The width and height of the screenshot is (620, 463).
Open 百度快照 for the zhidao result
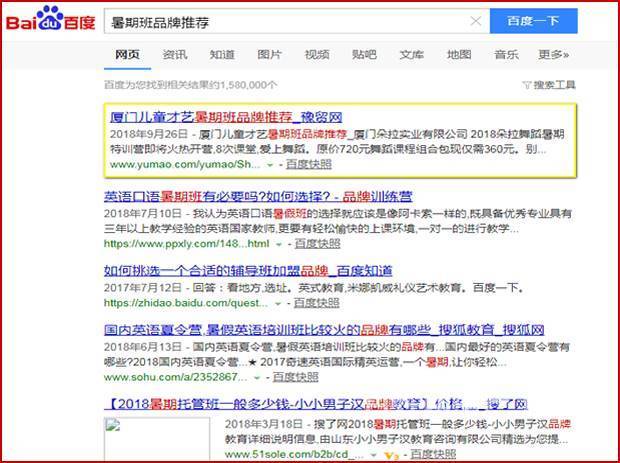[316, 303]
